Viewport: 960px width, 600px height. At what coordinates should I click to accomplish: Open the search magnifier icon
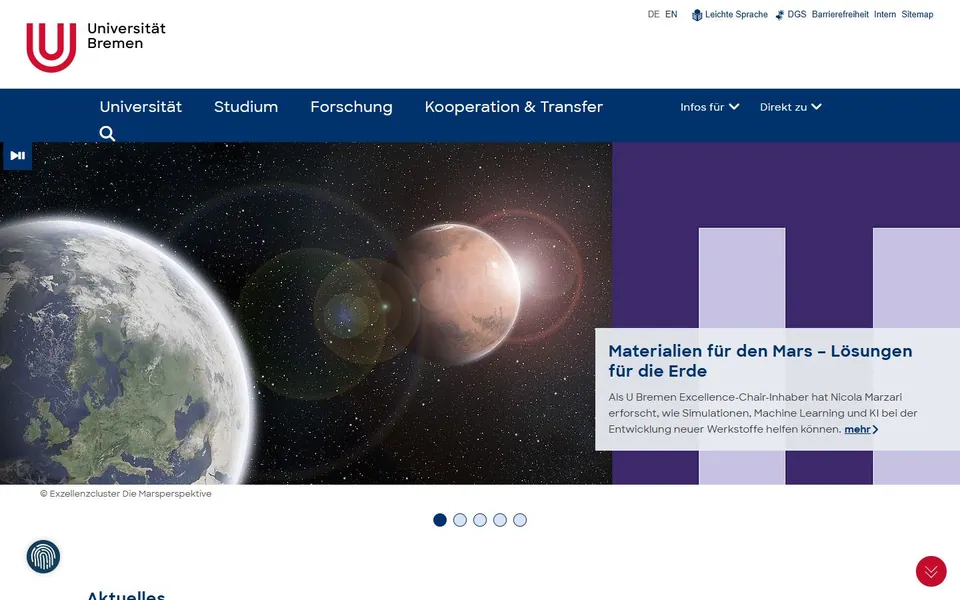[107, 133]
